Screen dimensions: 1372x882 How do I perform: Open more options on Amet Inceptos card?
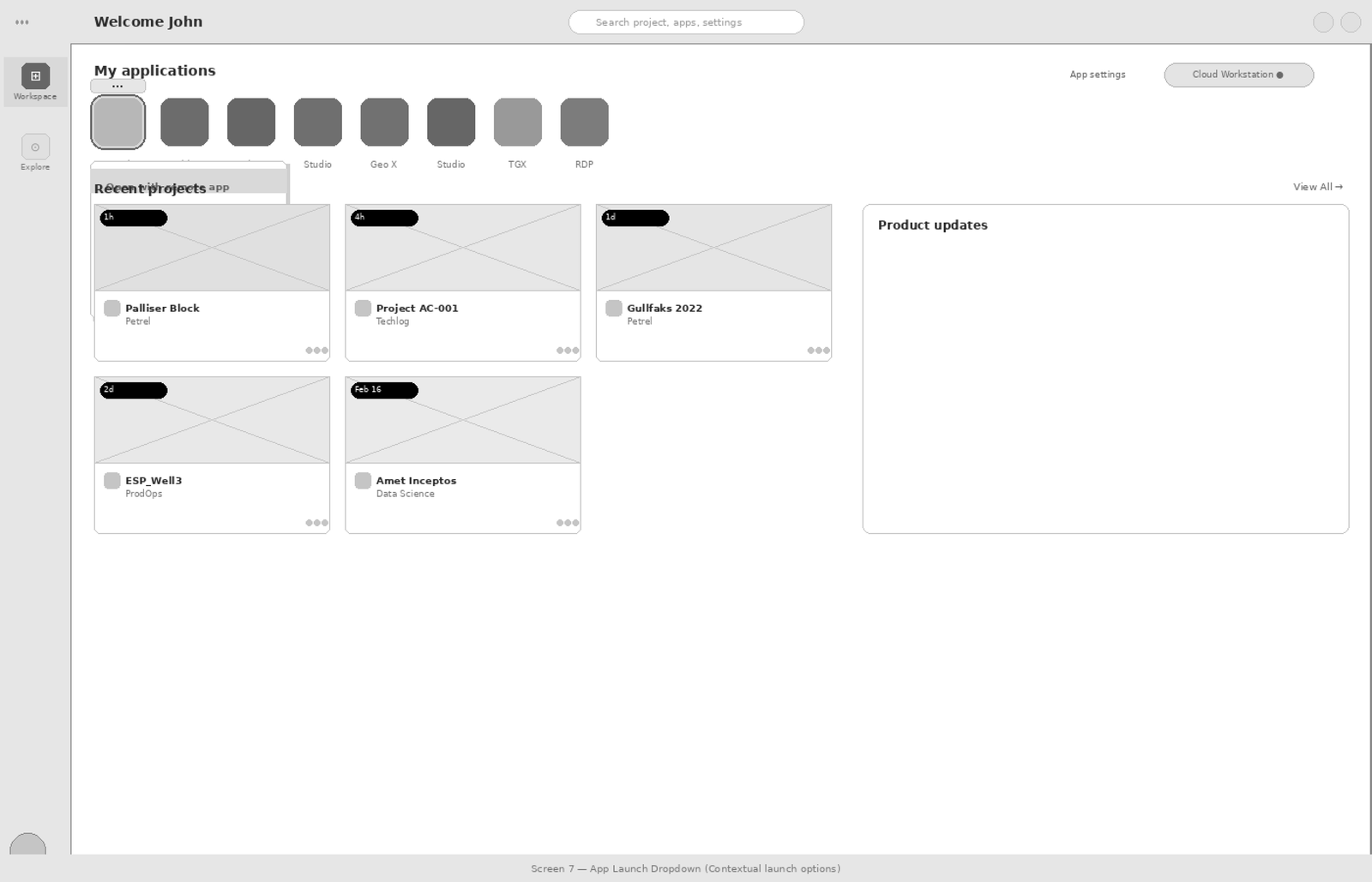(567, 523)
